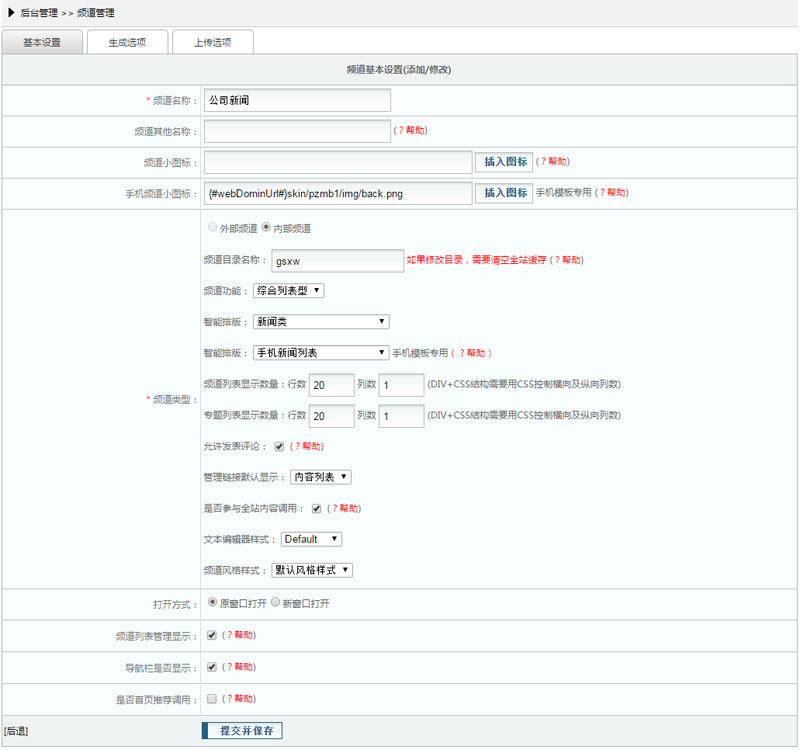
Task: Uncheck the 导航栏是否显示 checkbox
Action: tap(212, 666)
